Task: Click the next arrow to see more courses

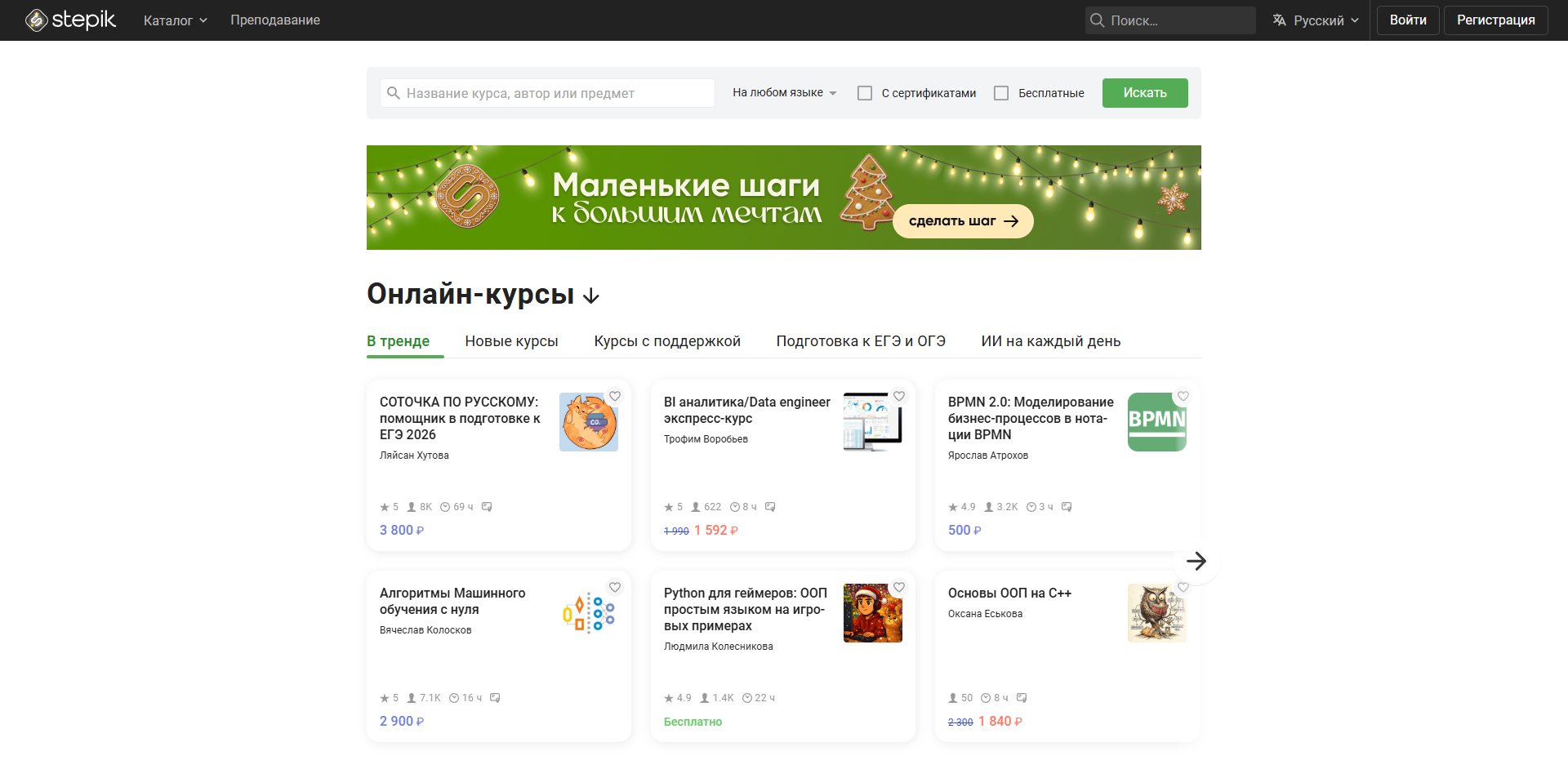Action: (1197, 561)
